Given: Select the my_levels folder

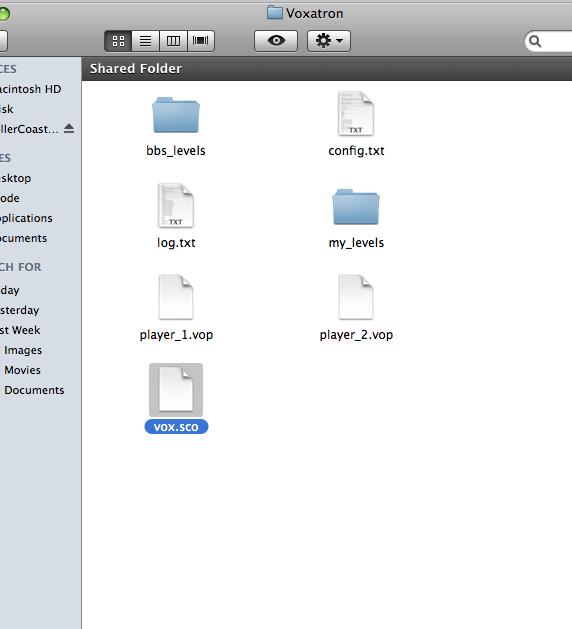Looking at the screenshot, I should point(356,207).
